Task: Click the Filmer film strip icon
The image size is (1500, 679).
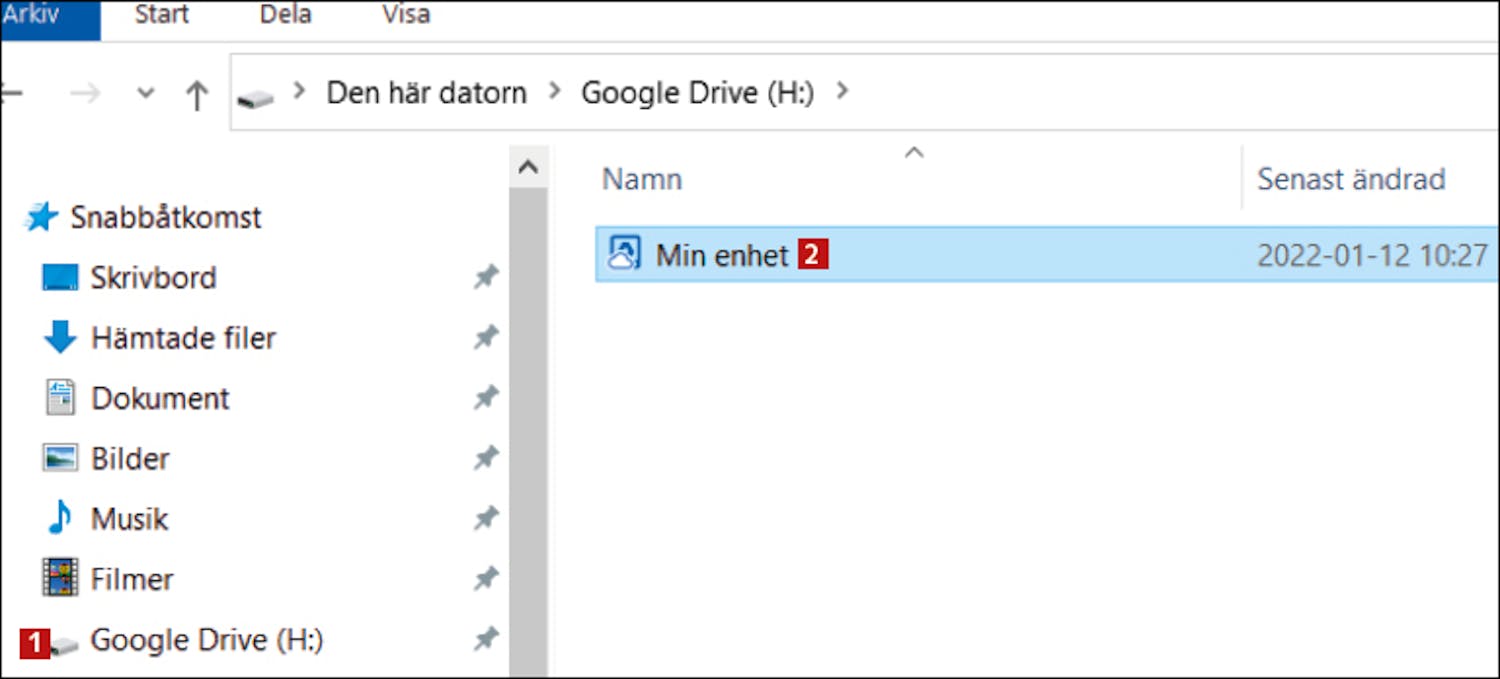Action: pyautogui.click(x=60, y=579)
